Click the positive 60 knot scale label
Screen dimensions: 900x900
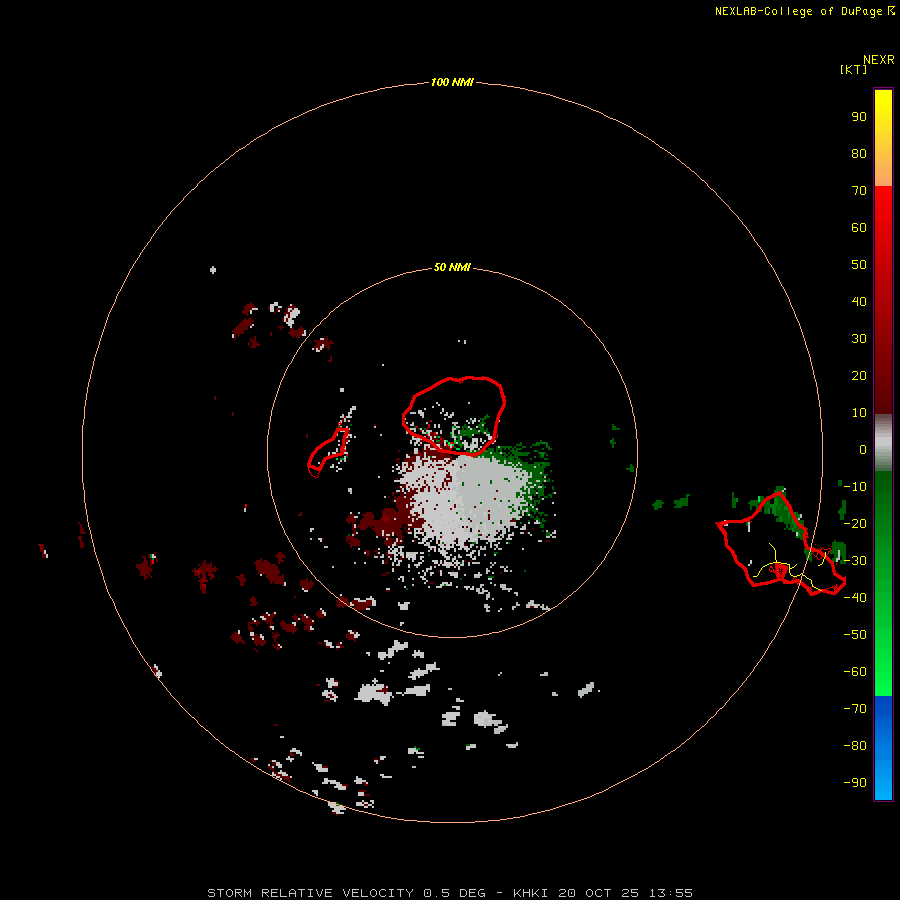tap(859, 227)
